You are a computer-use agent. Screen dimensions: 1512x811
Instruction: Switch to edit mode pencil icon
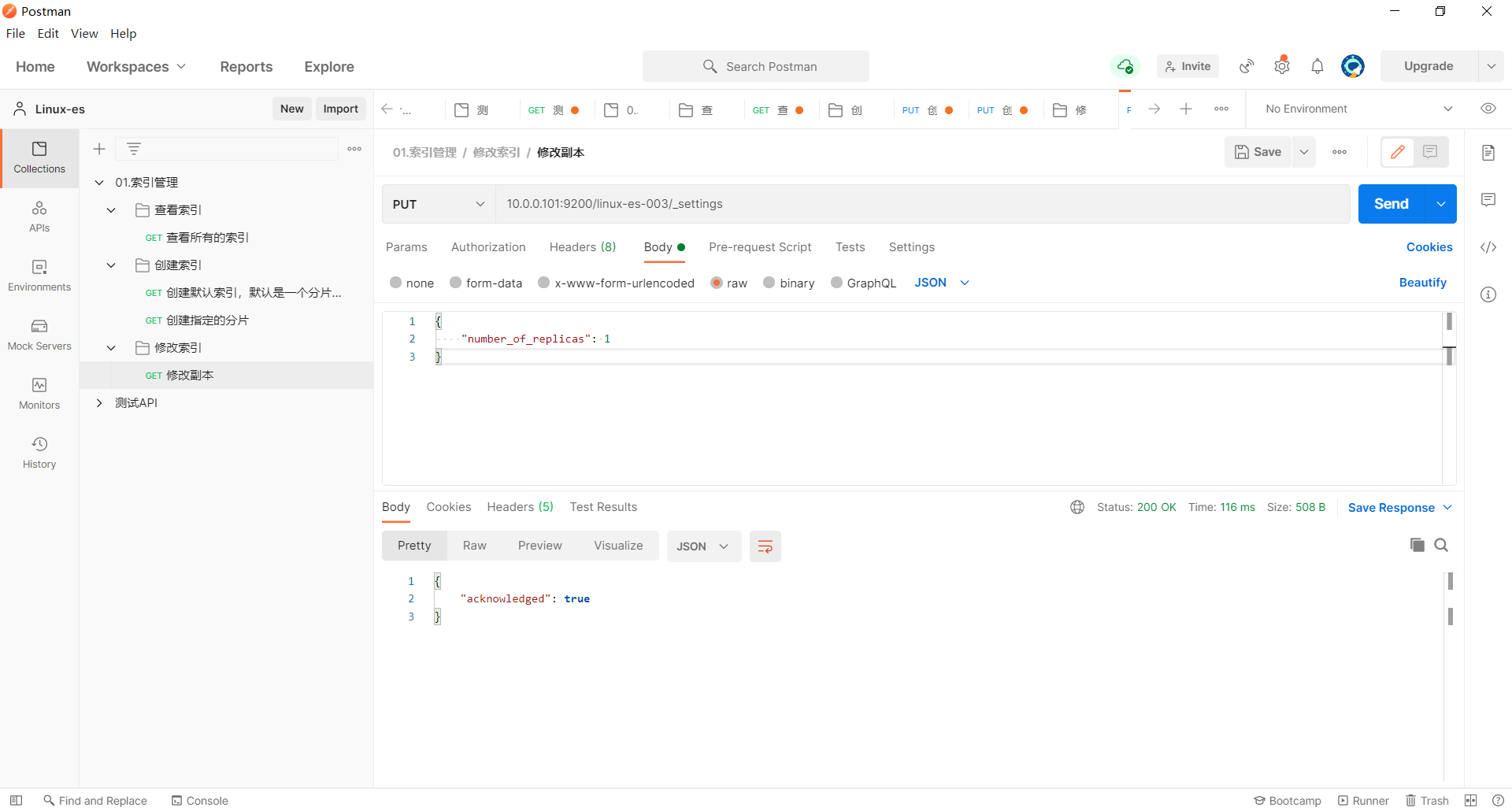[x=1398, y=152]
